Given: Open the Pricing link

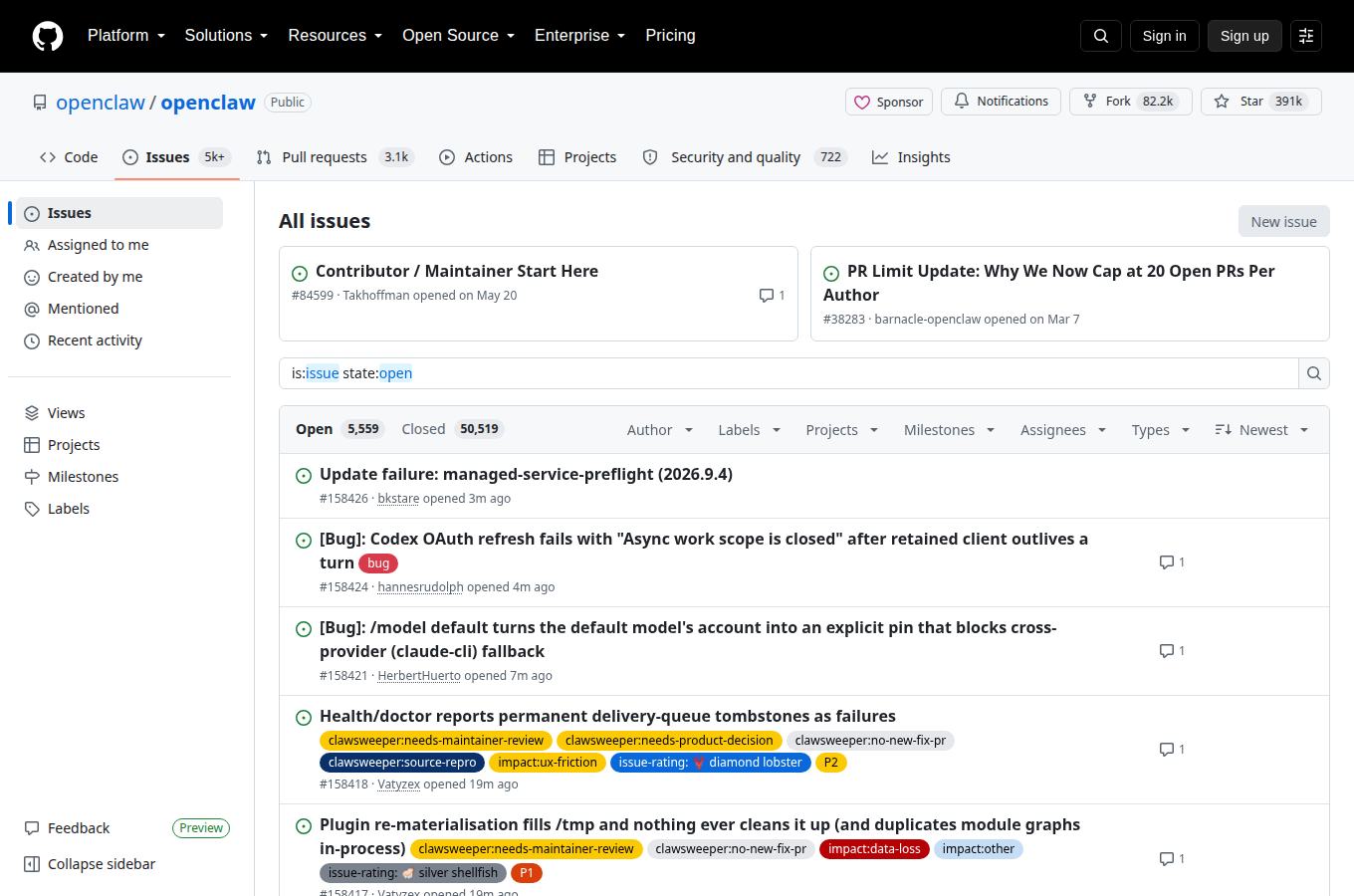Looking at the screenshot, I should coord(670,36).
